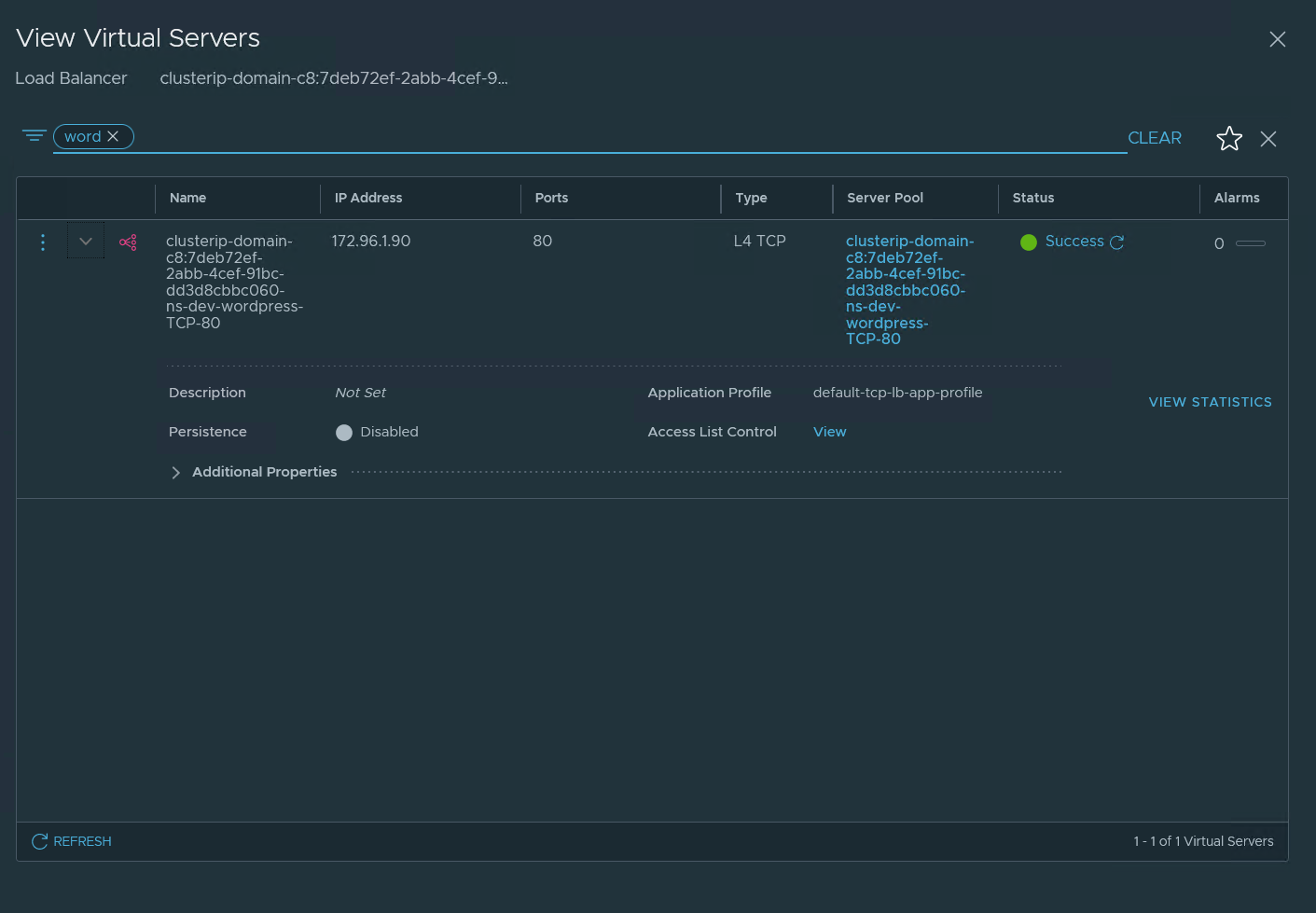Save the filter with the star icon
Viewport: 1316px width, 913px height.
1229,139
